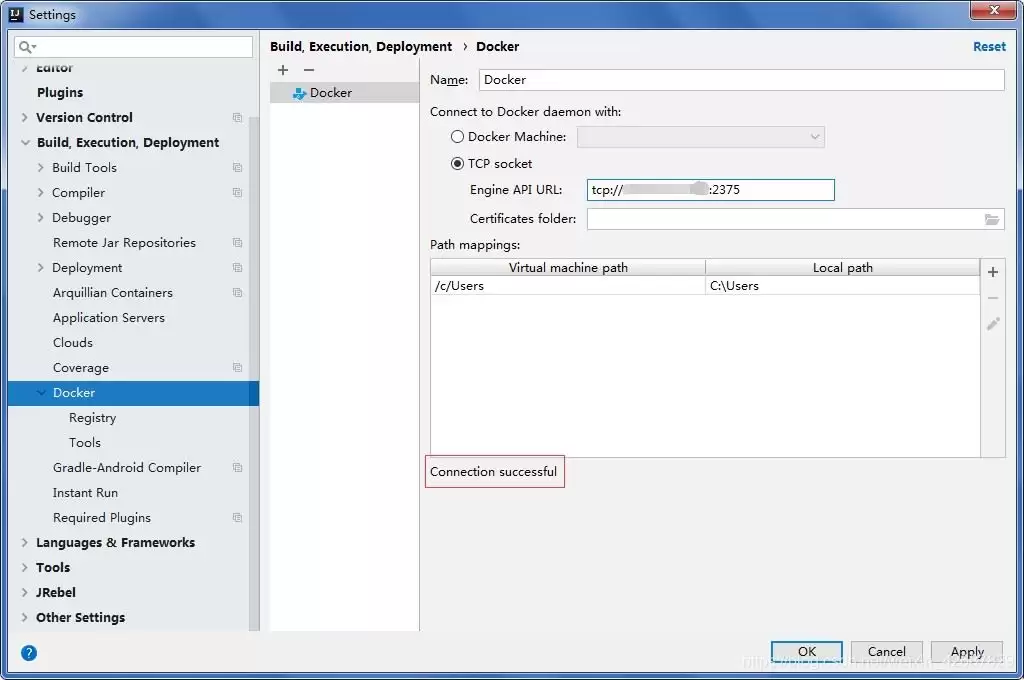Select Application Servers in settings tree

point(108,318)
